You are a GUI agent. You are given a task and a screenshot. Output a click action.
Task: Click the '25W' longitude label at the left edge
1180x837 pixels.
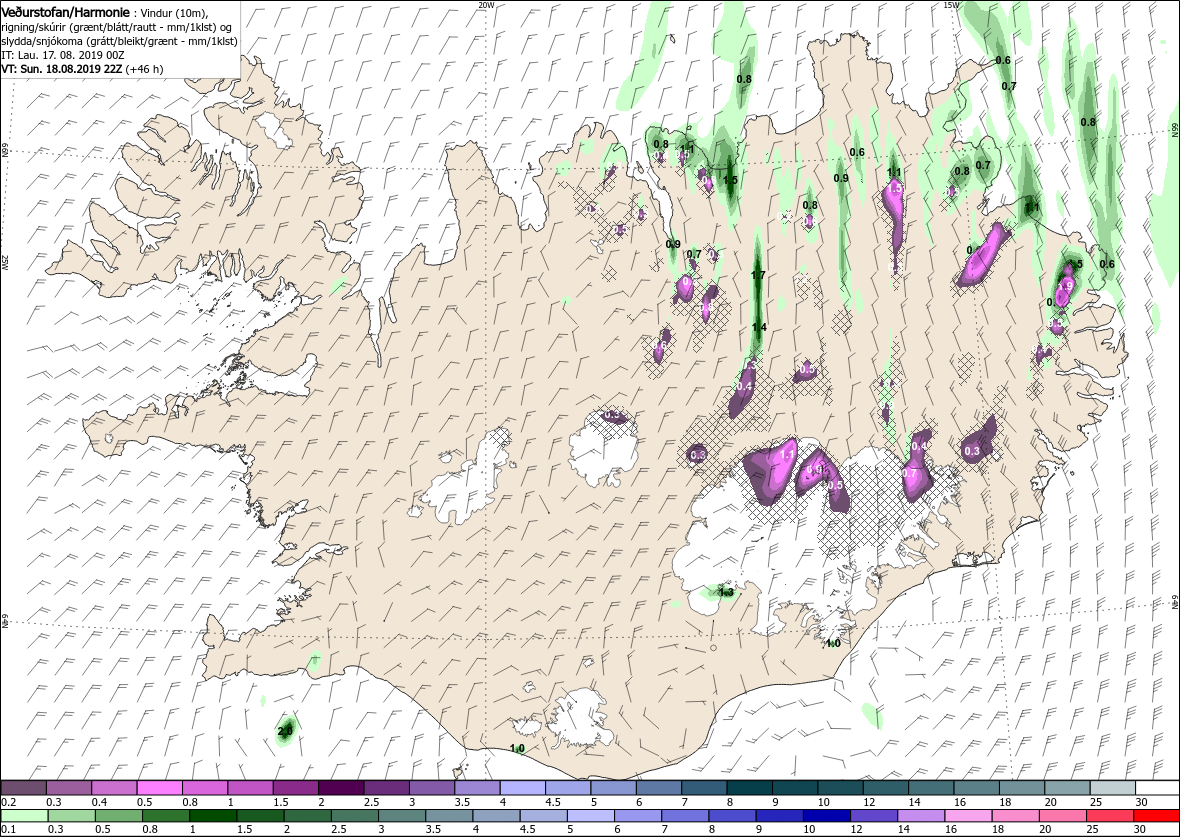[5, 261]
